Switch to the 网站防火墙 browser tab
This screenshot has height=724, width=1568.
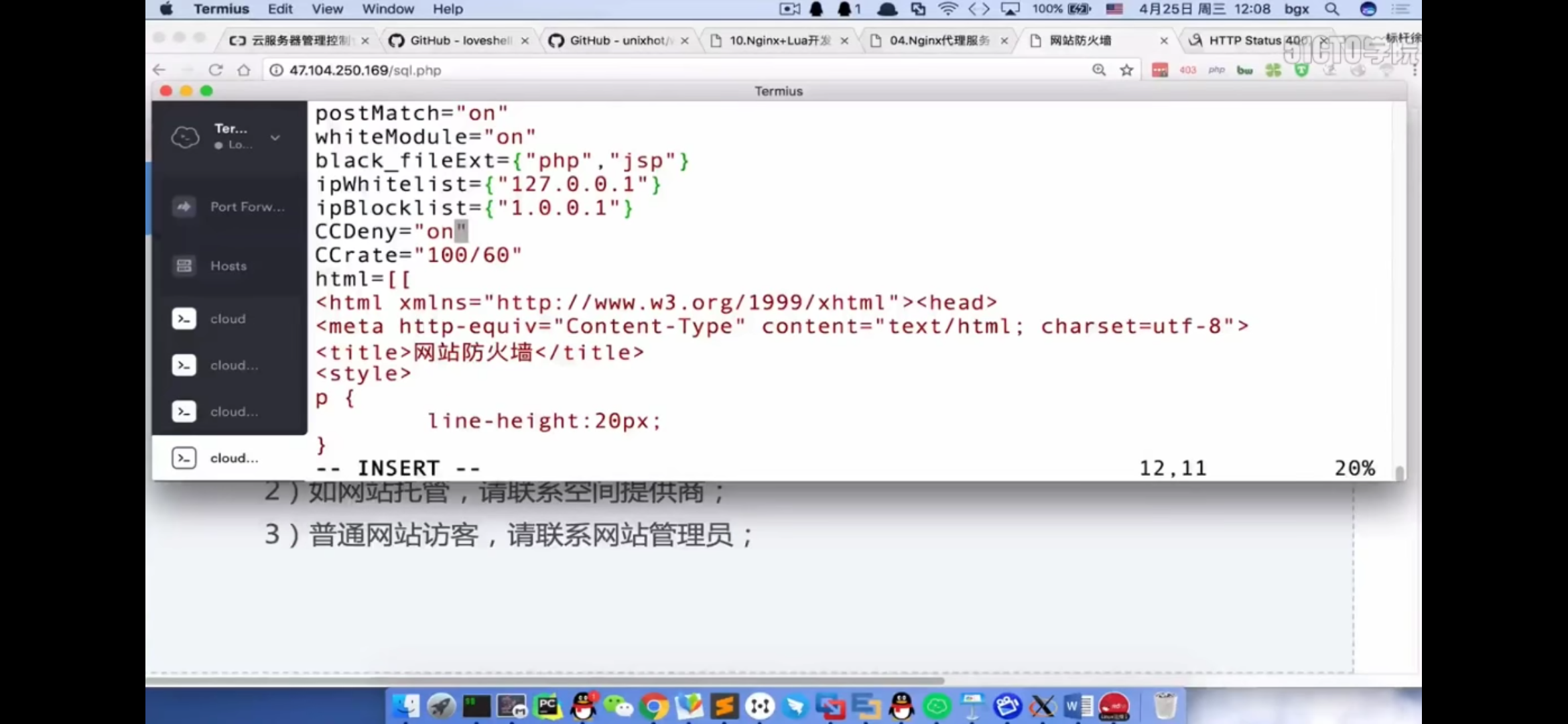coord(1081,40)
